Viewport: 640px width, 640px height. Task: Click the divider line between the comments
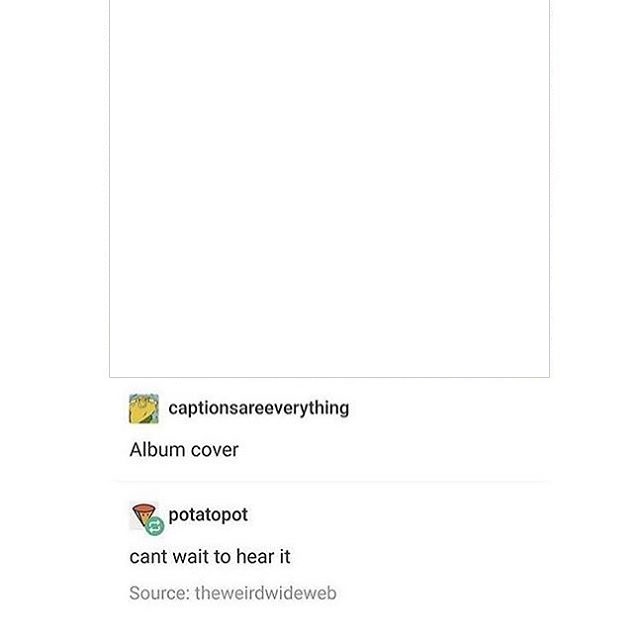click(331, 482)
